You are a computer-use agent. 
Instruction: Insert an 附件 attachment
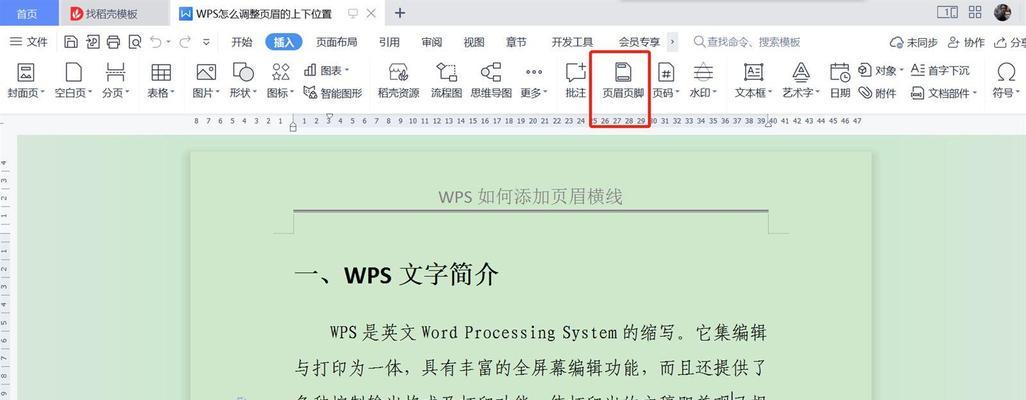tap(877, 93)
